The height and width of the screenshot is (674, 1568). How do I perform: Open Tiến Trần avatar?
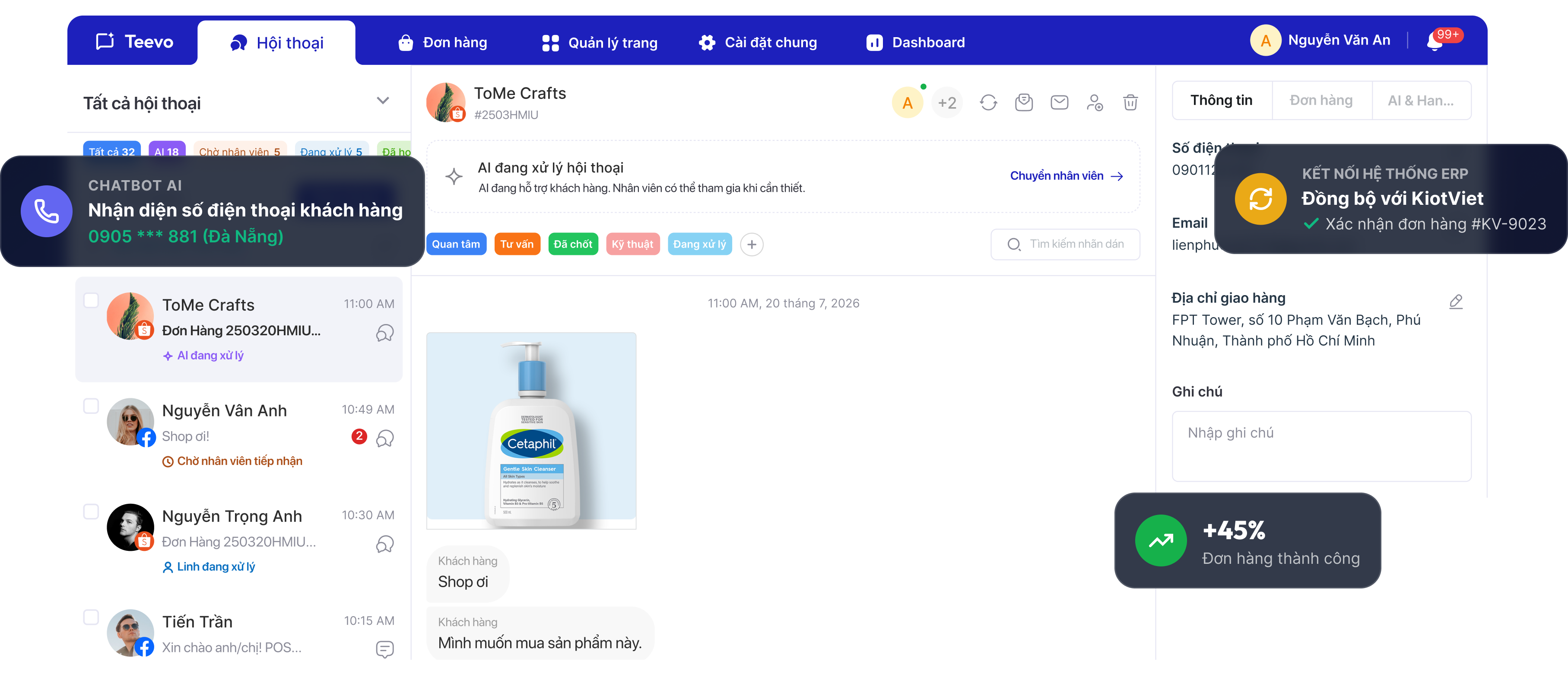[x=130, y=633]
